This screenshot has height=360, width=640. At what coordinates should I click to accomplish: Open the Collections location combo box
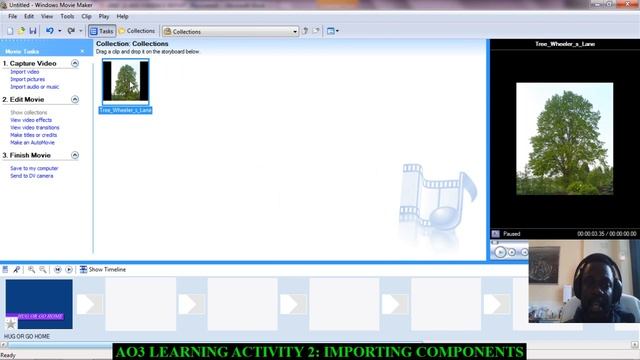click(230, 31)
